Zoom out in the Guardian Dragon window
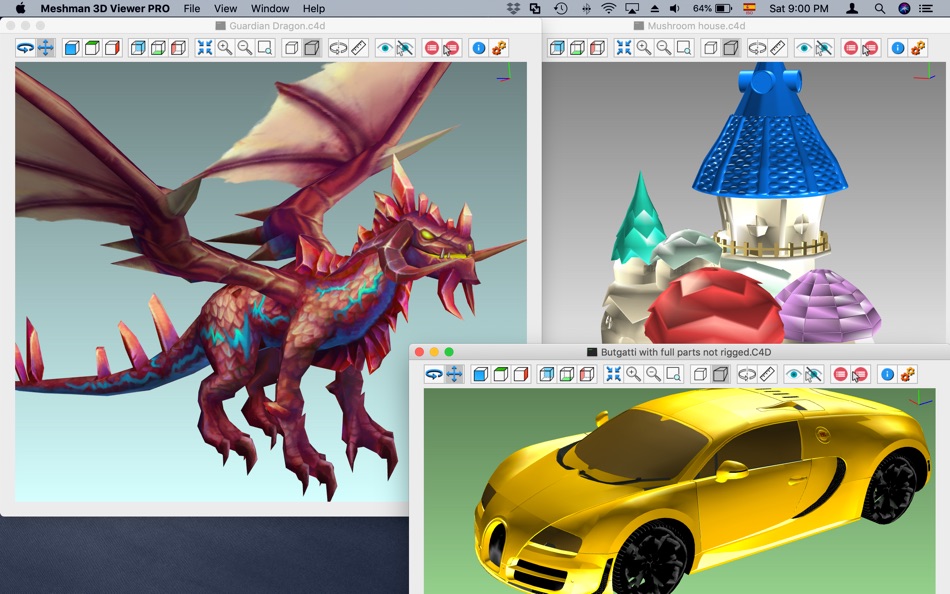 point(245,48)
